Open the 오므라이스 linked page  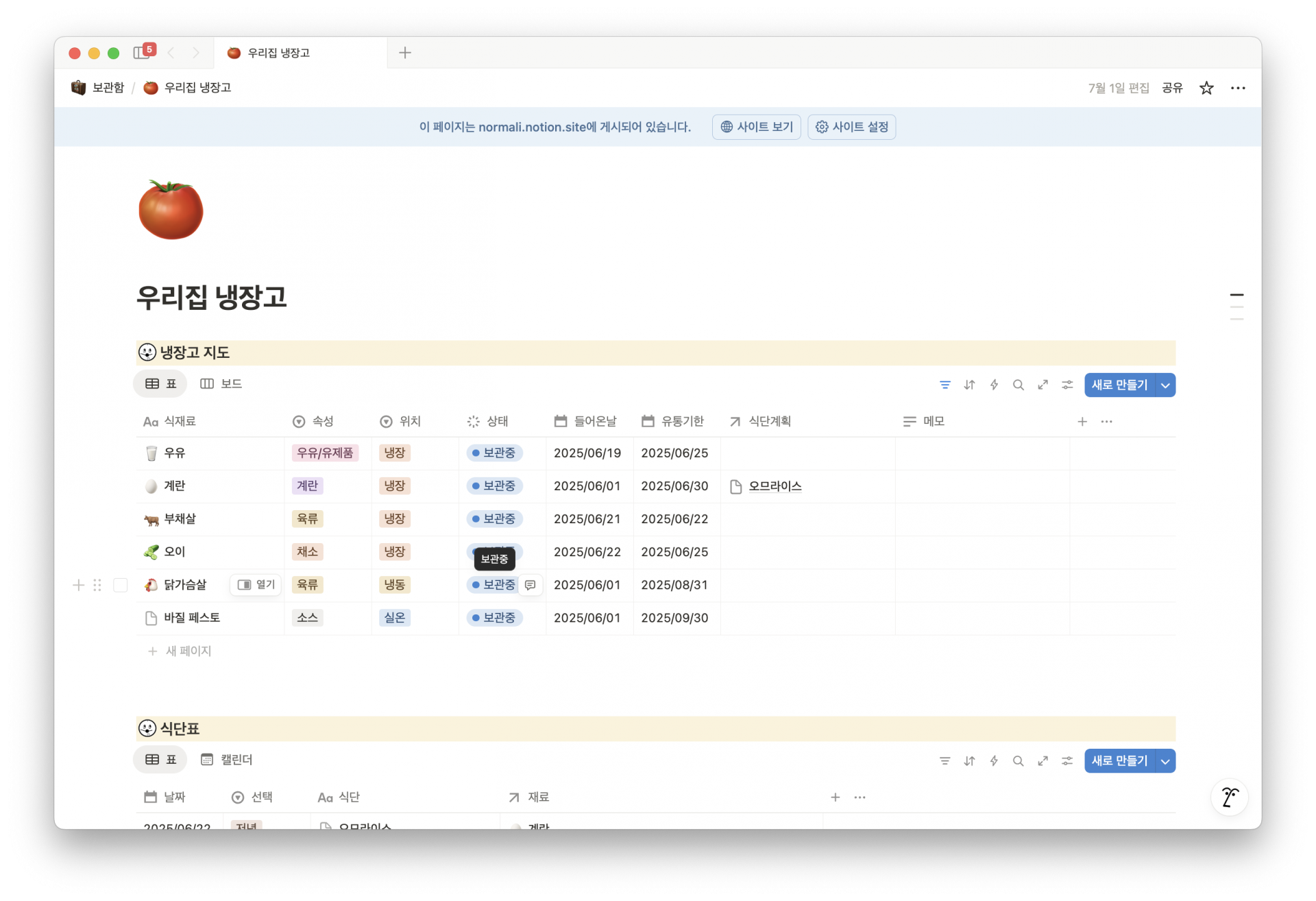pos(775,486)
